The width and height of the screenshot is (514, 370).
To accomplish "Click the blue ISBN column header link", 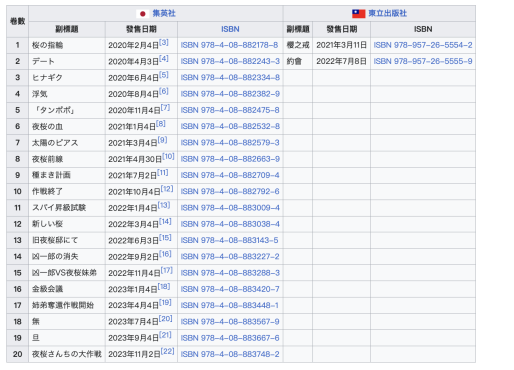I will (x=230, y=29).
